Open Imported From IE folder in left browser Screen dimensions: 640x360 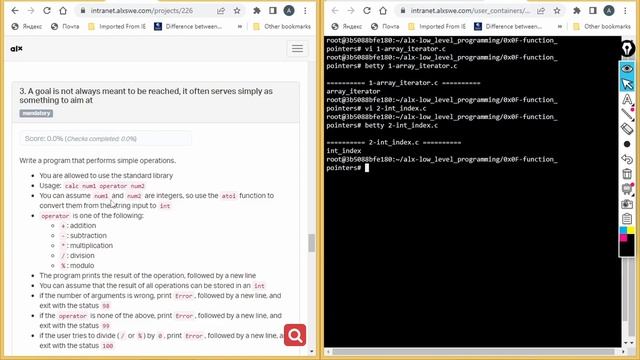tap(117, 27)
